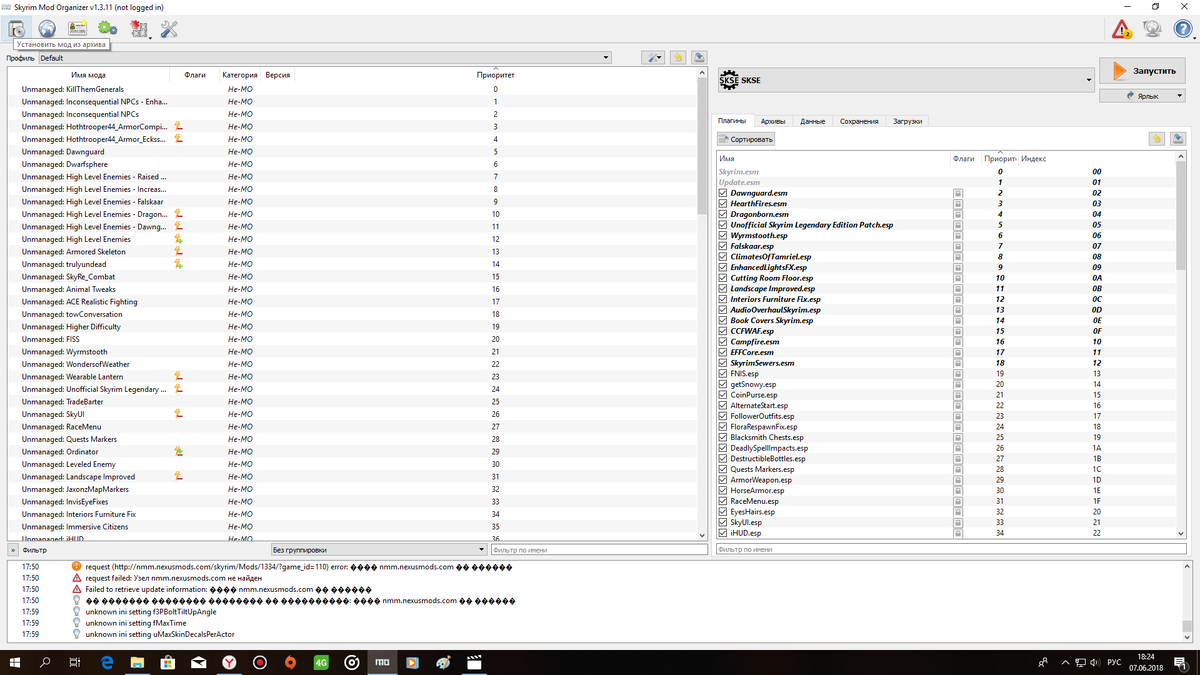Viewport: 1200px width, 675px height.
Task: Click the flag icon on trulyundead row
Action: pos(178,264)
